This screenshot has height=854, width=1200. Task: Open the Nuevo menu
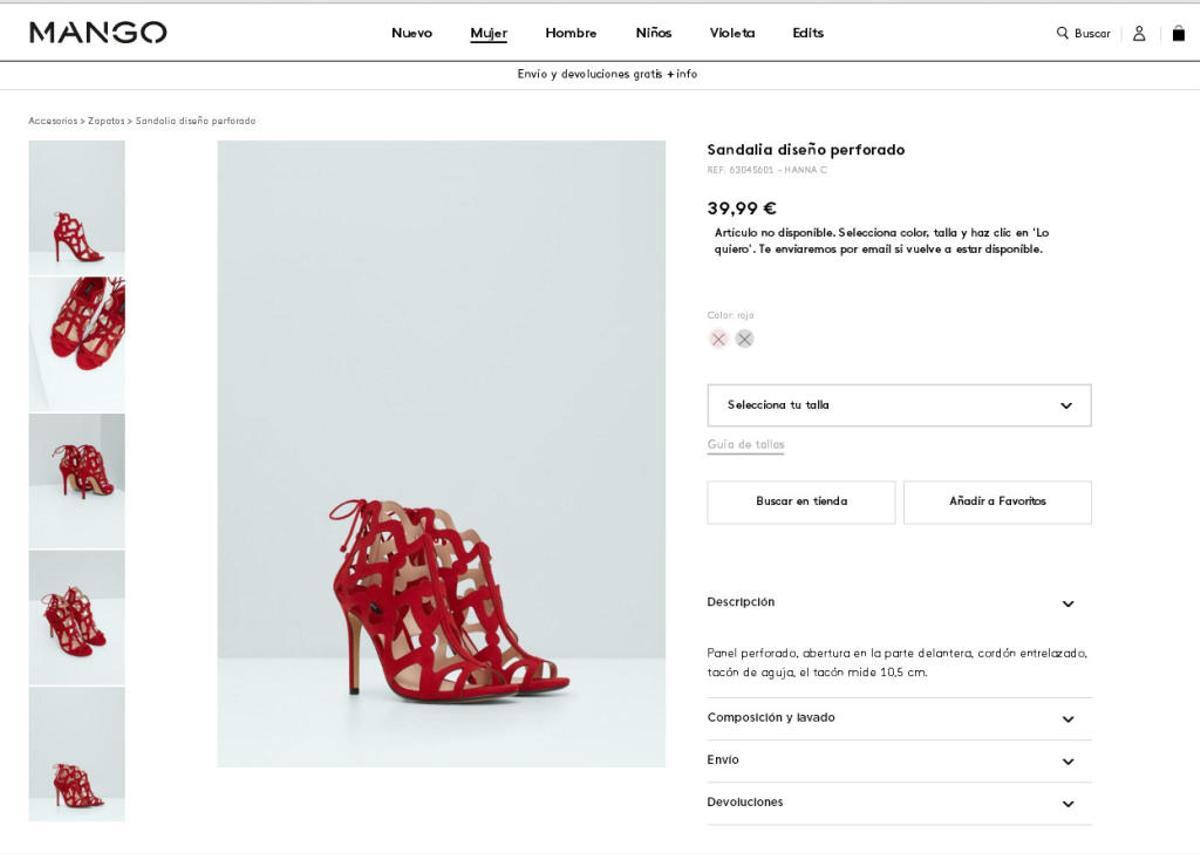pos(411,33)
